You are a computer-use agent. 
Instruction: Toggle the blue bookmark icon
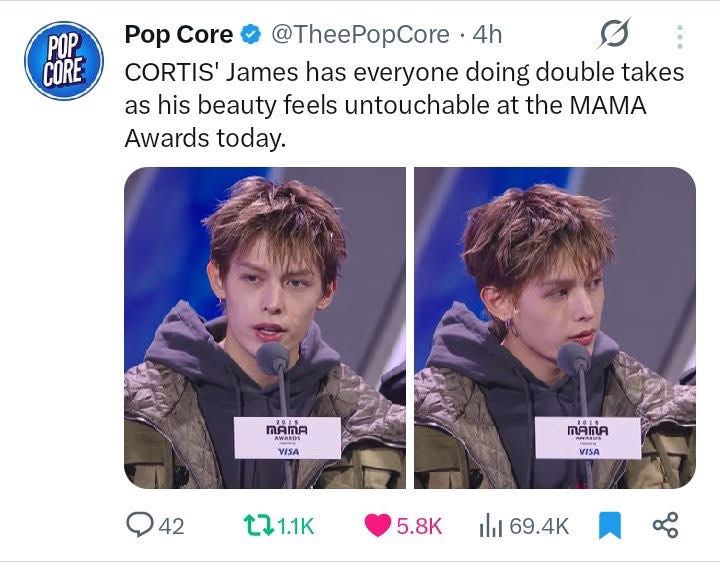[x=609, y=525]
